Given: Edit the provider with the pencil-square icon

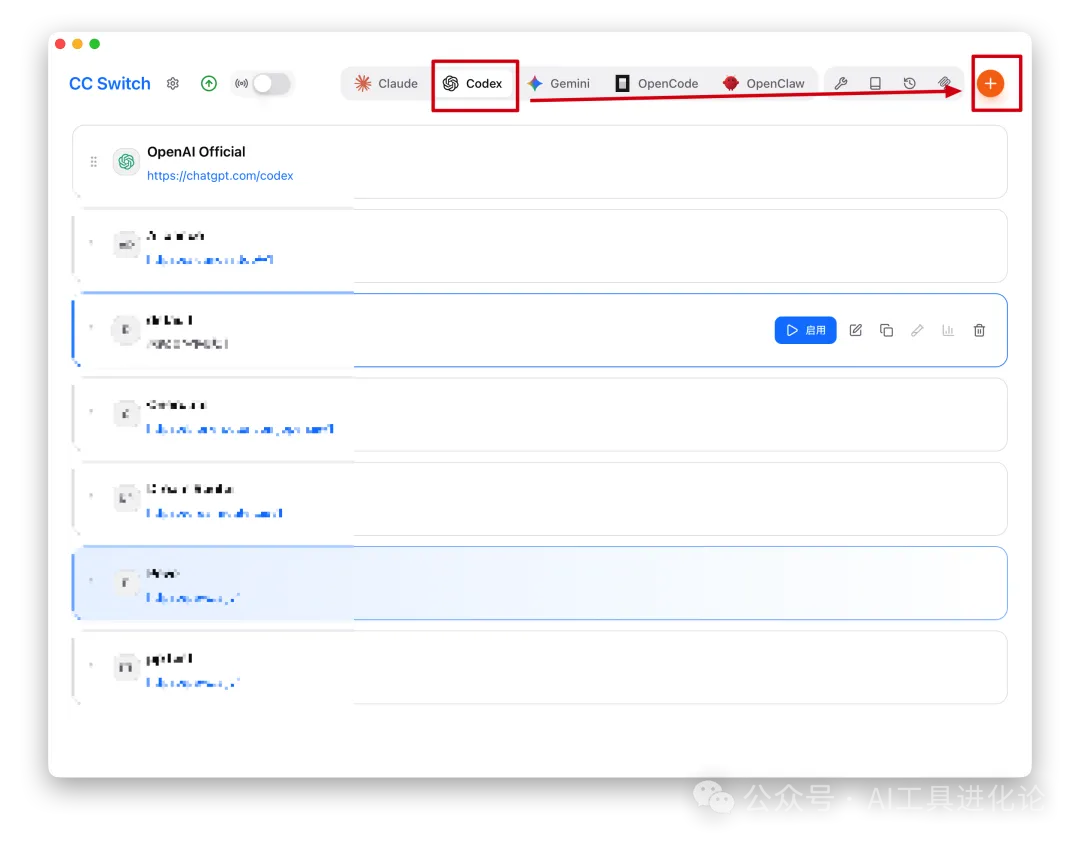Looking at the screenshot, I should coord(855,330).
